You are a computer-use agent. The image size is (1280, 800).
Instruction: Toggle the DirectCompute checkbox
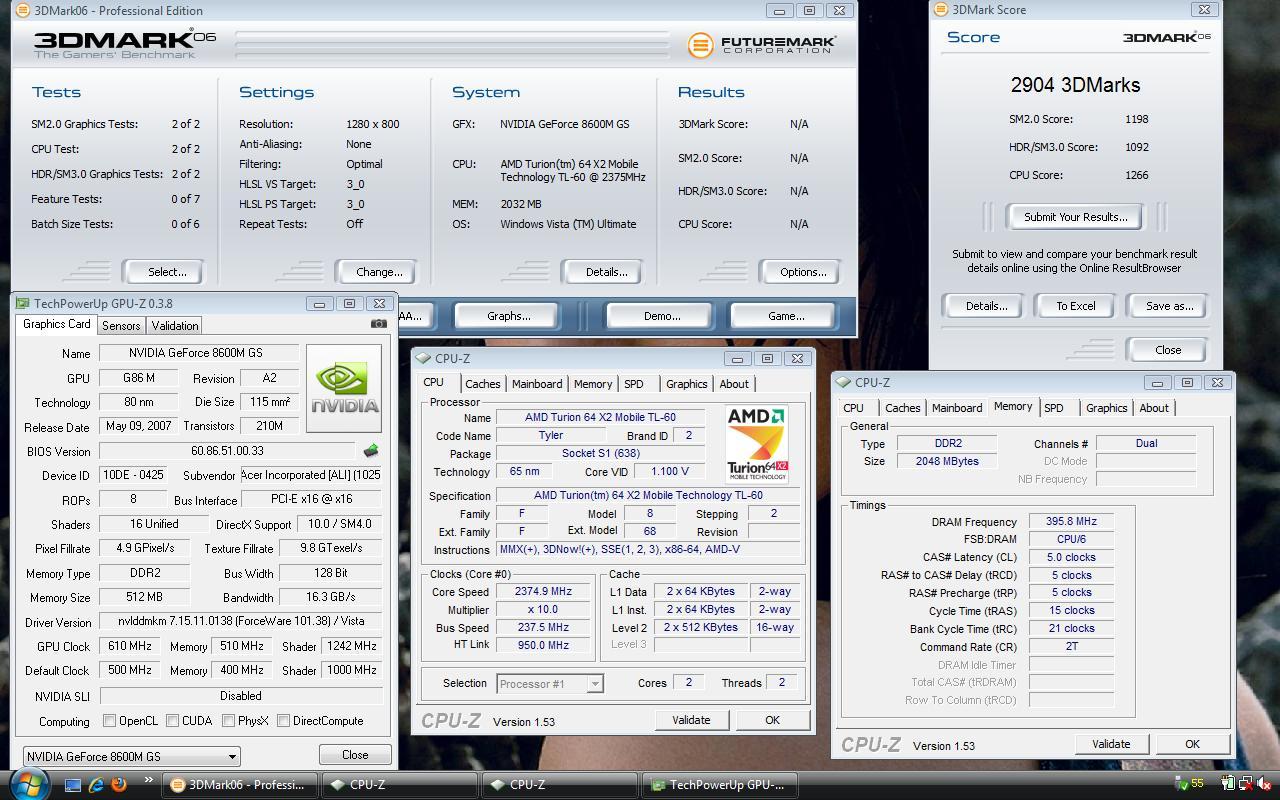[284, 720]
